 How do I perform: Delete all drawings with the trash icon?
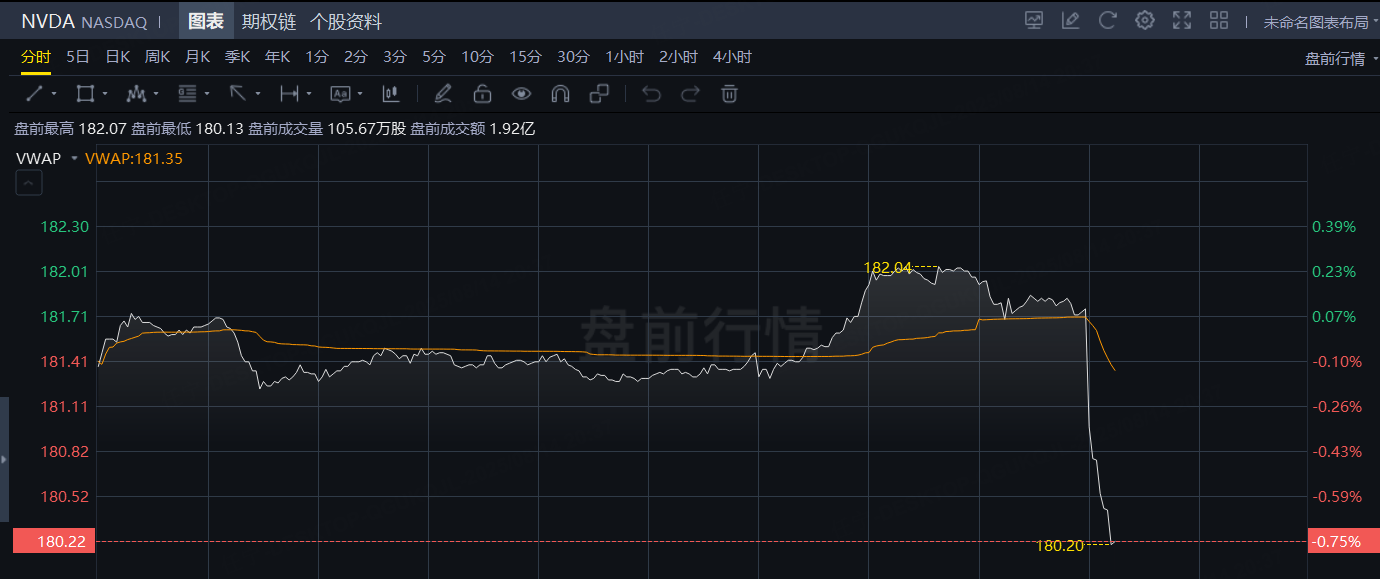[730, 94]
